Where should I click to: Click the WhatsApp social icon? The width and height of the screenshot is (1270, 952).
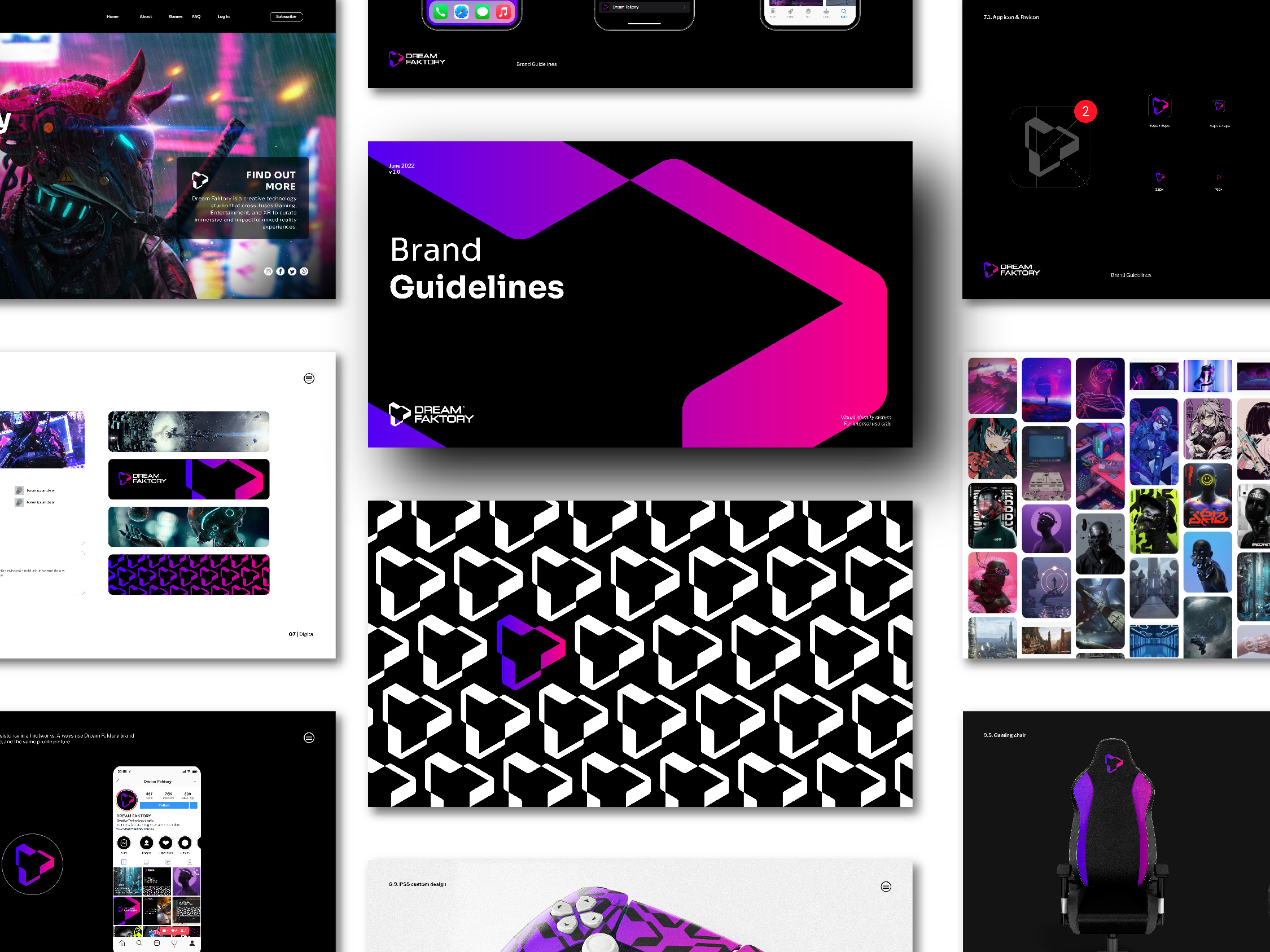304,271
